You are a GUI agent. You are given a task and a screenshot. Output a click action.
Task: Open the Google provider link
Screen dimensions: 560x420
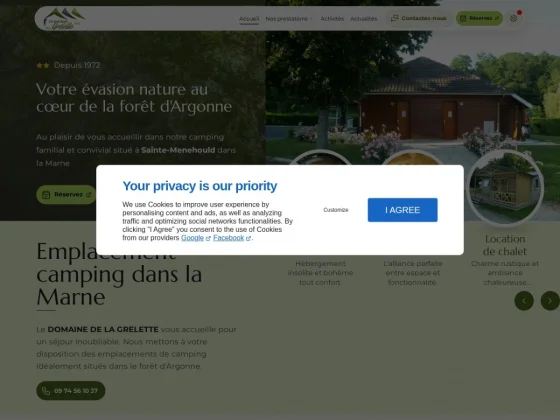coord(192,238)
